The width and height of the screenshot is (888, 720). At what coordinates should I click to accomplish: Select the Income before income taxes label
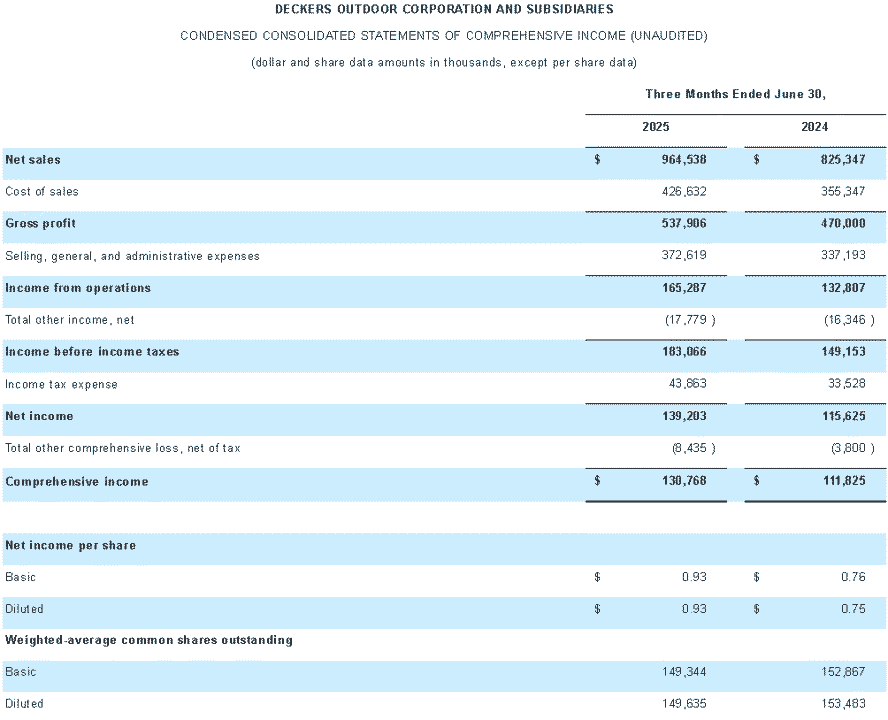tap(92, 352)
